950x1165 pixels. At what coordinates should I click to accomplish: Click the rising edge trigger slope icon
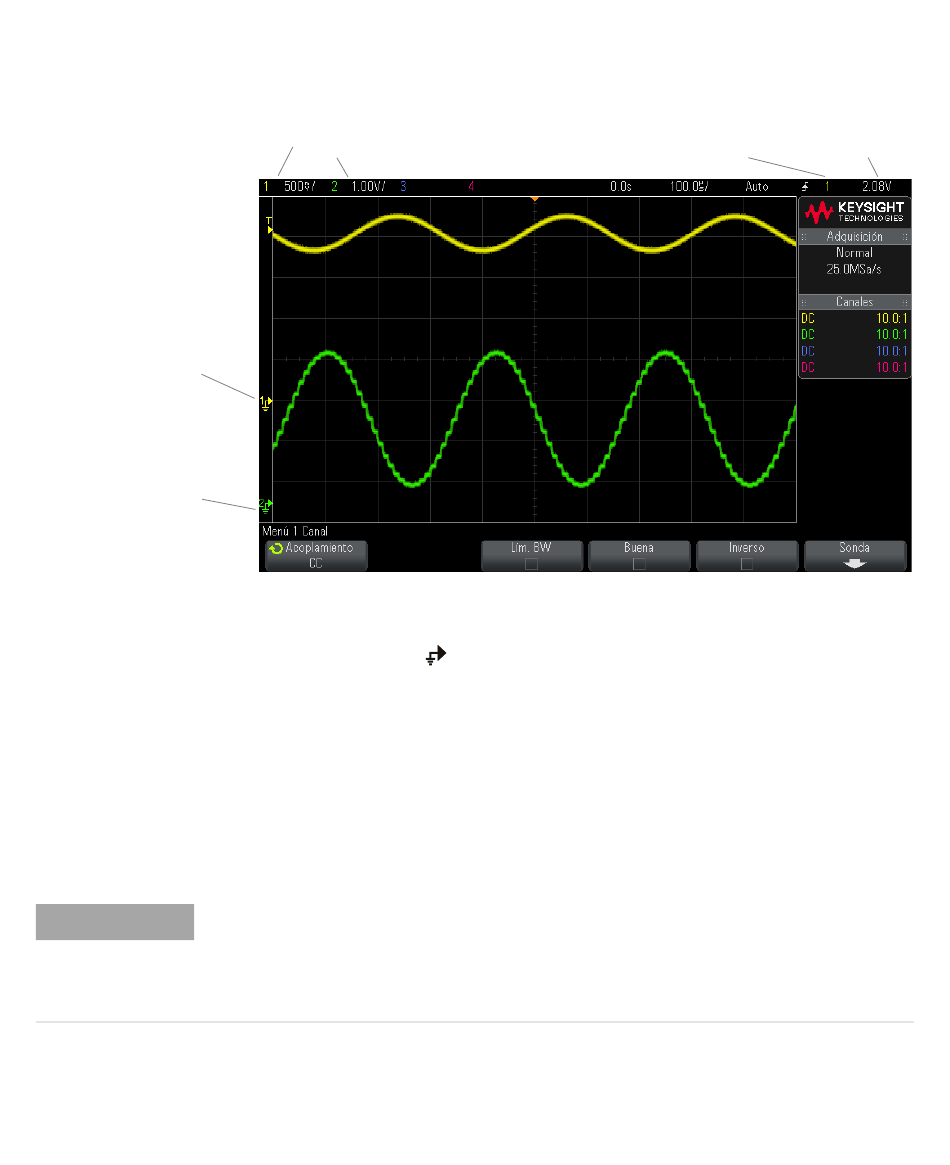tap(805, 186)
